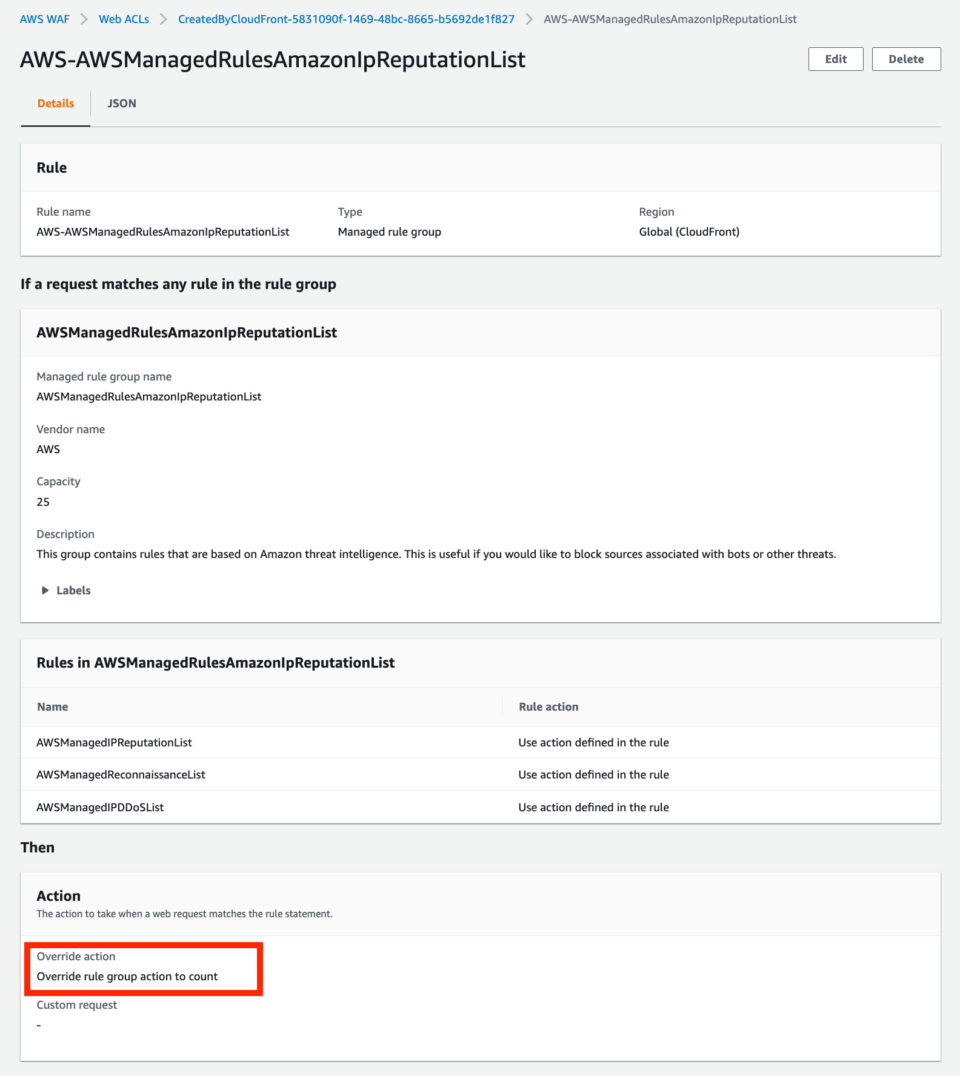Switch to the JSON tab
Viewport: 960px width, 1076px height.
[x=121, y=103]
